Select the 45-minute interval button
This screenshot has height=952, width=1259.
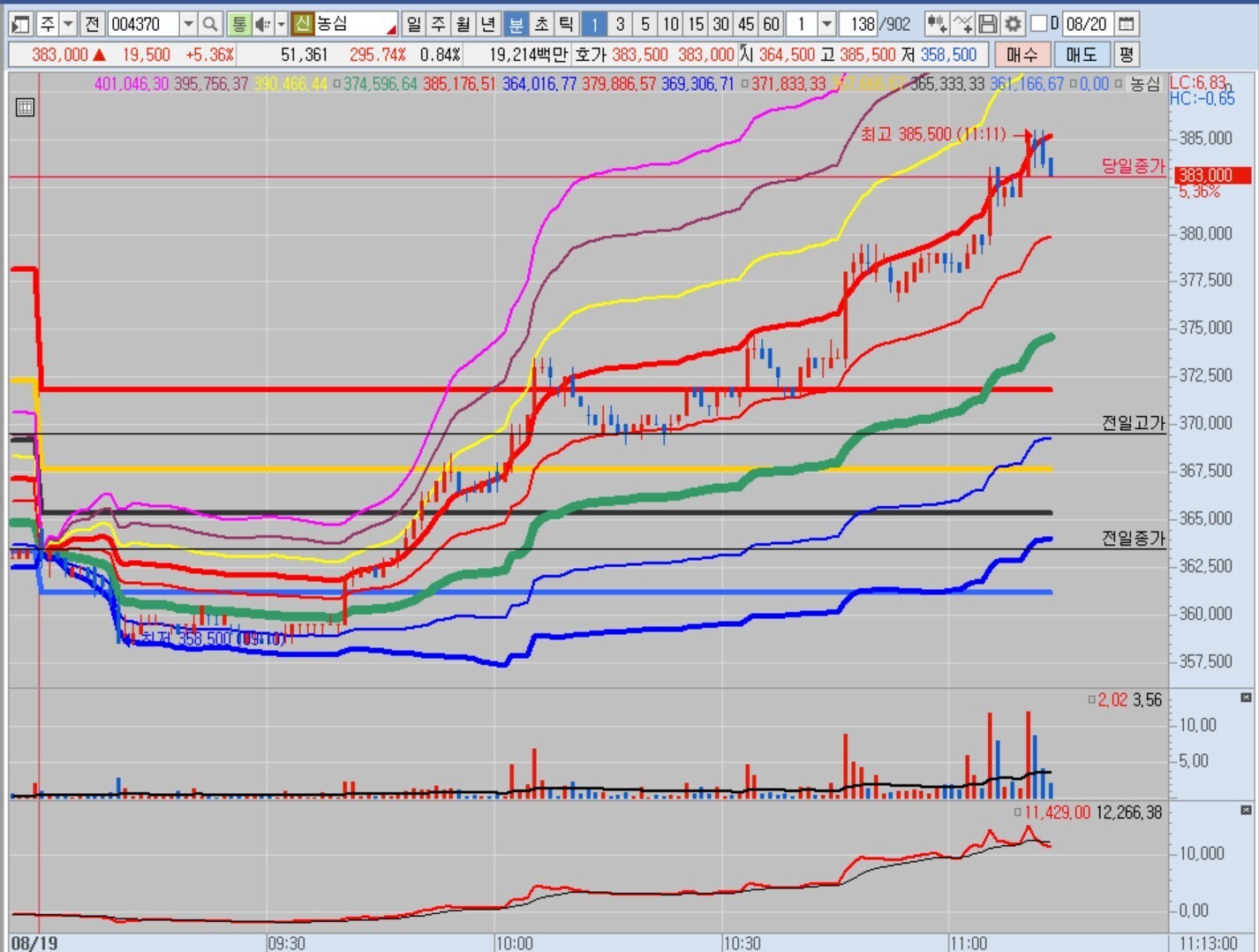click(747, 24)
